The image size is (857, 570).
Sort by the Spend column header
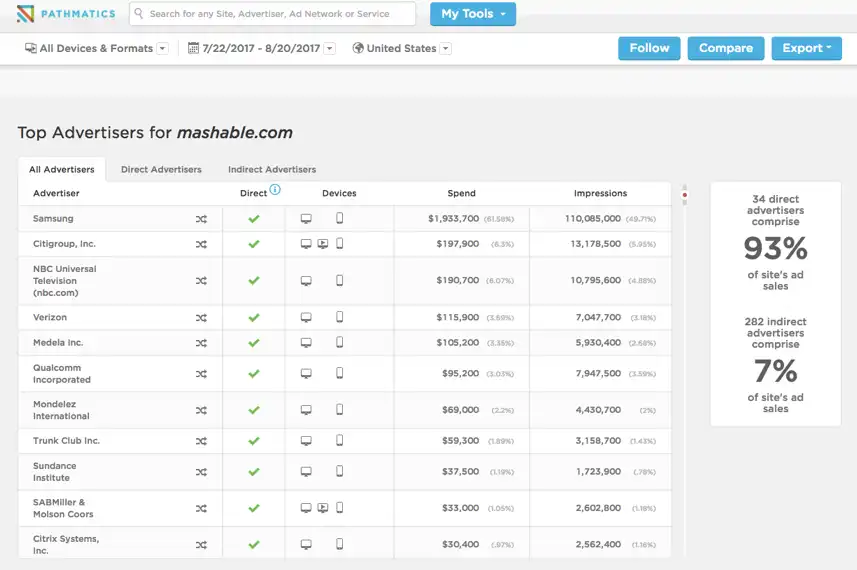coord(461,193)
